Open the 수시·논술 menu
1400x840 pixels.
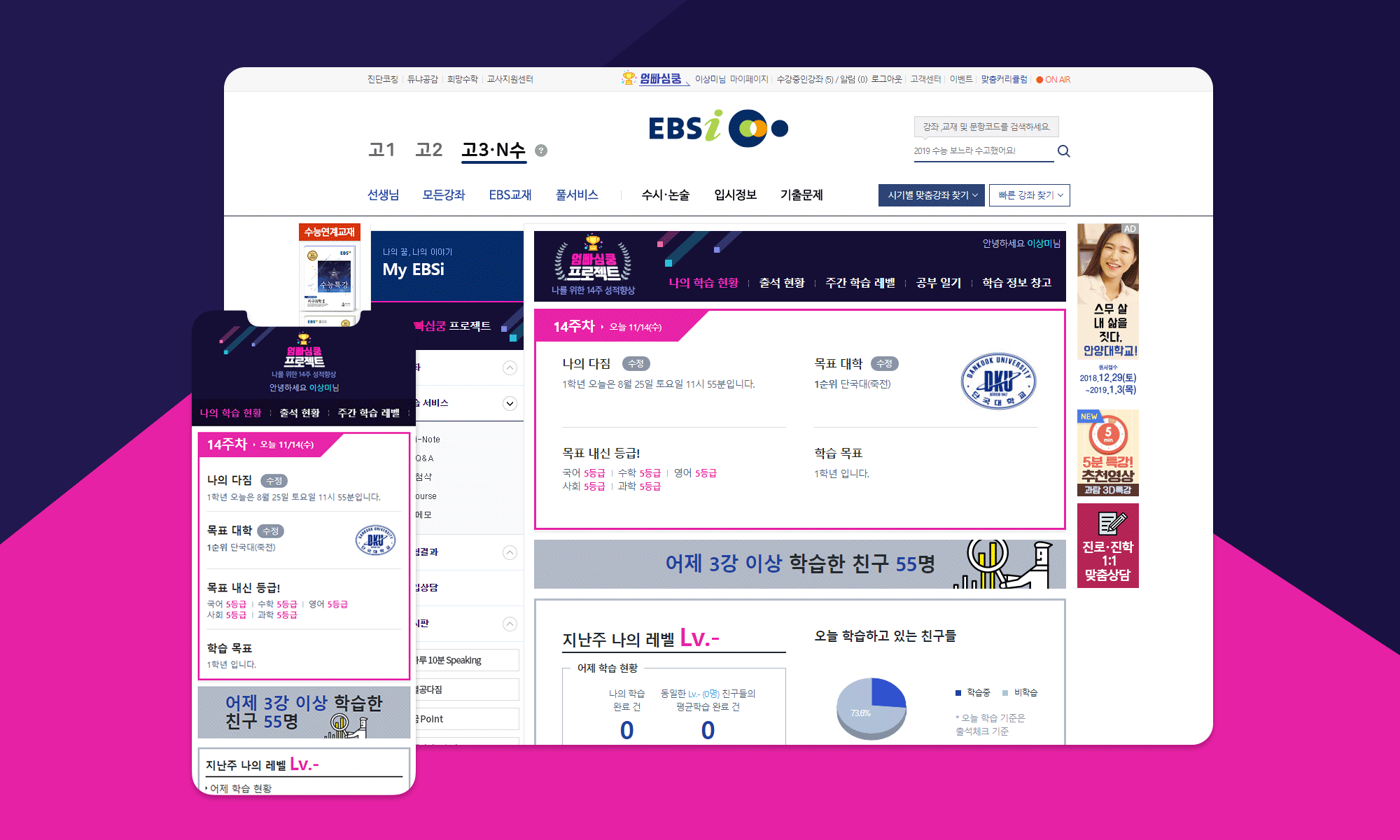click(x=666, y=195)
